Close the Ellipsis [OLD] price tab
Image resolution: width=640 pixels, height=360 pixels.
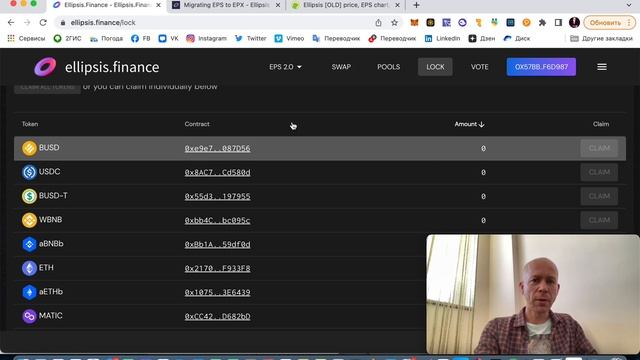point(397,5)
